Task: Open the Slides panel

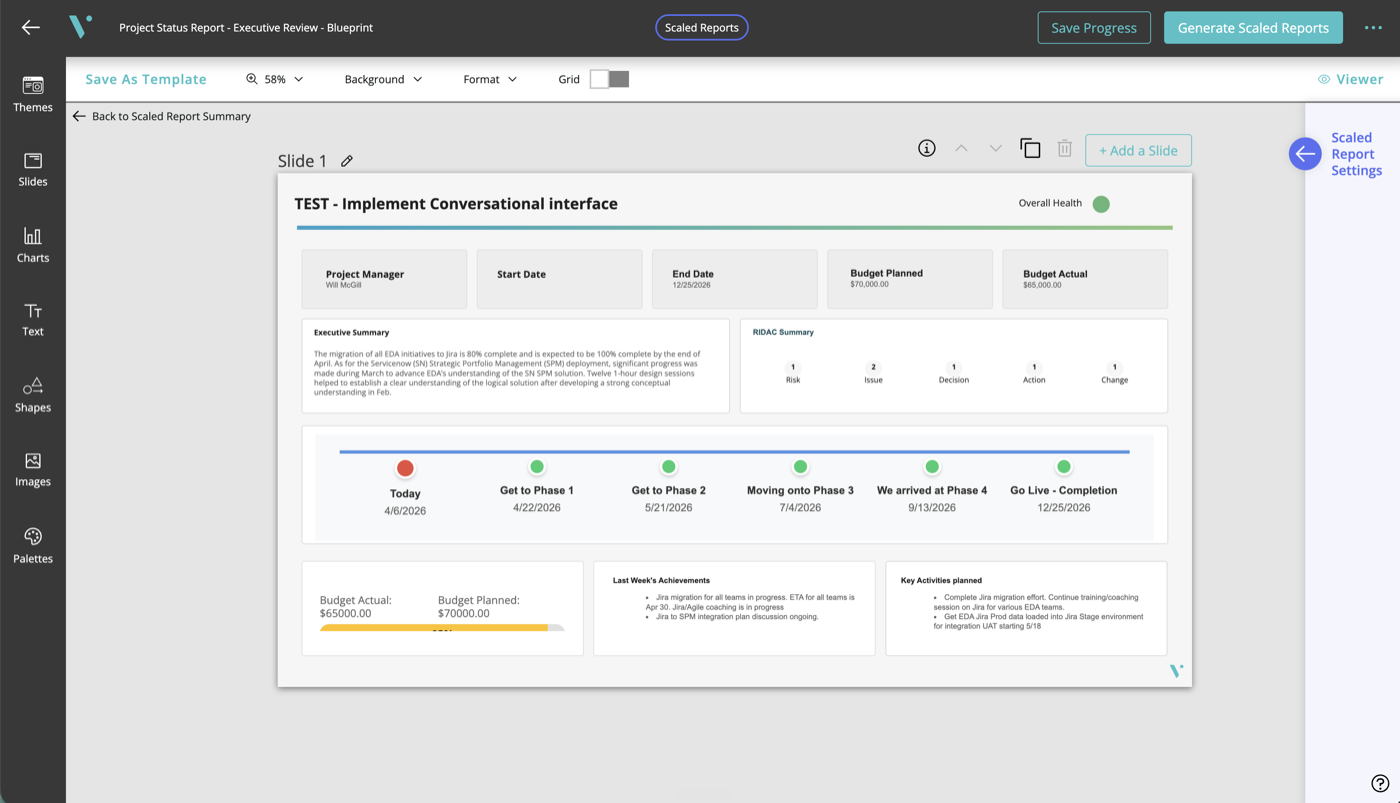Action: [x=33, y=169]
